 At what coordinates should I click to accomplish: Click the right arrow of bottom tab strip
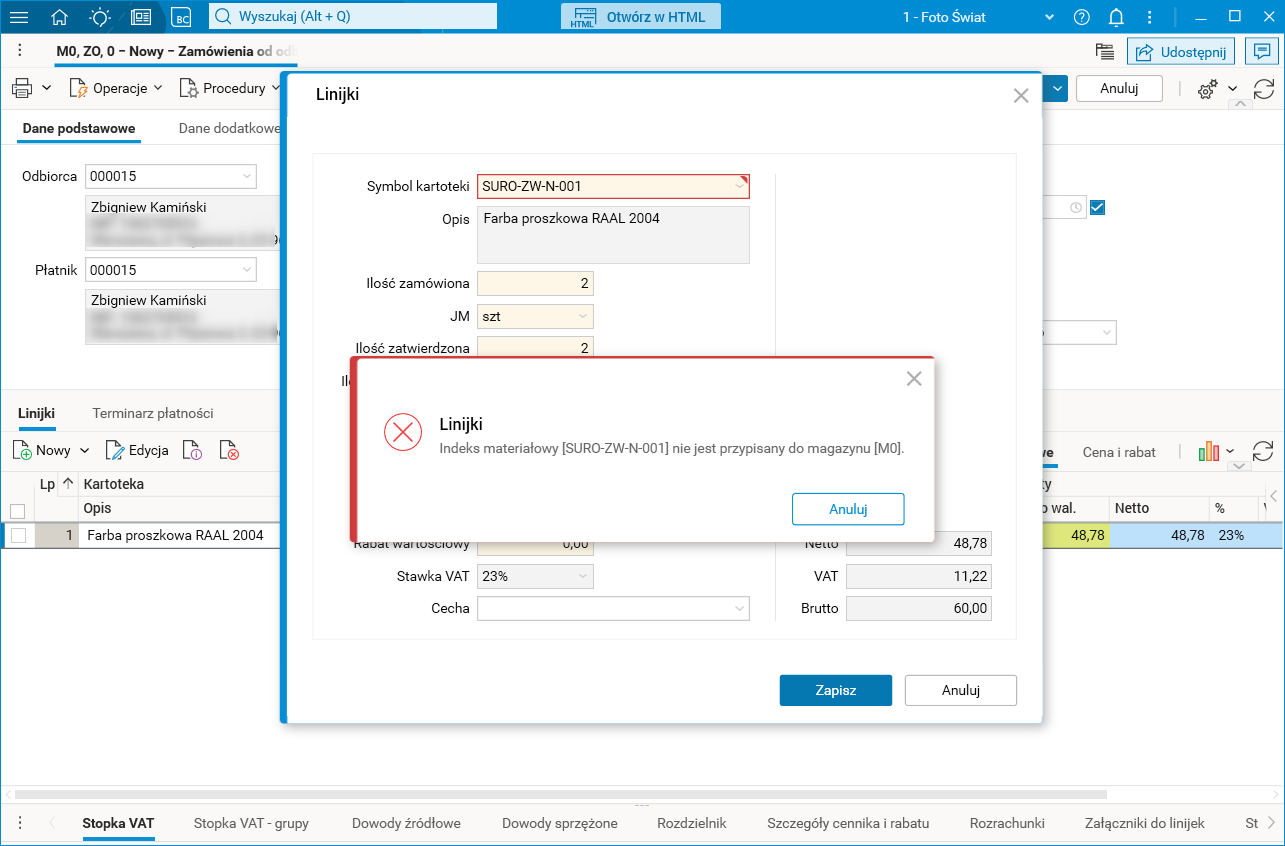(1271, 823)
